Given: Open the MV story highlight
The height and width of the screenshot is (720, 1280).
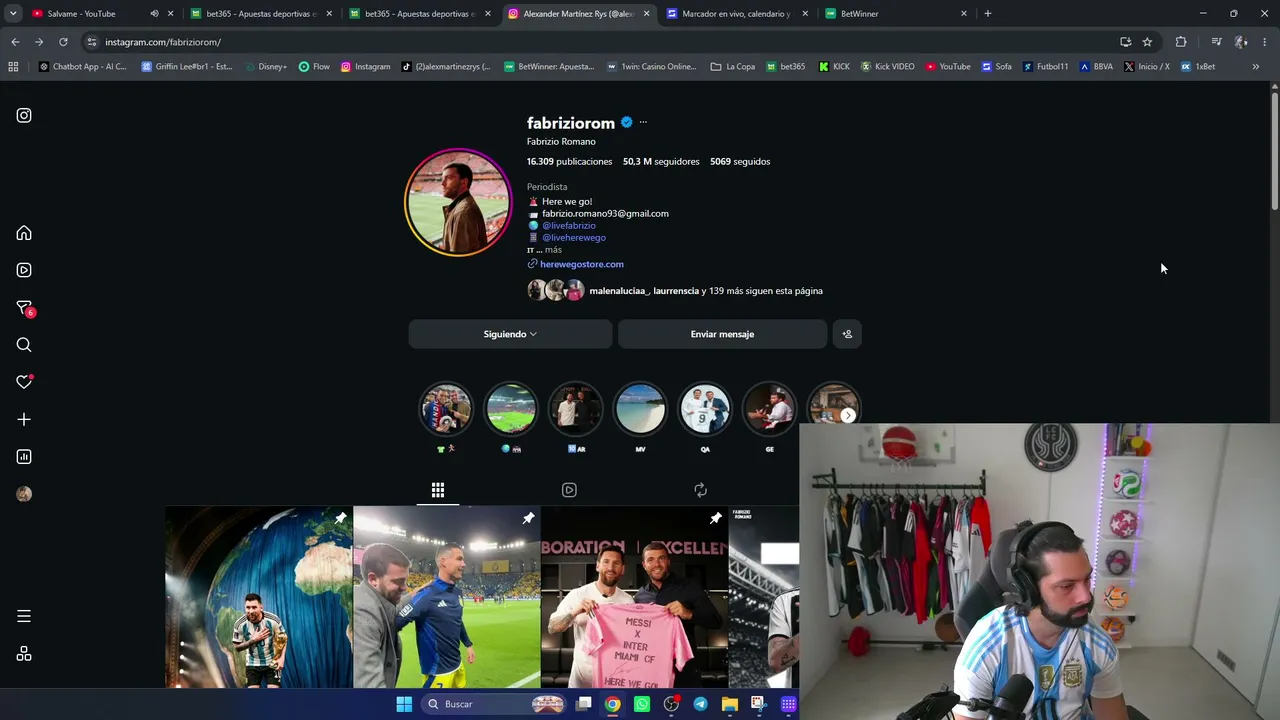Looking at the screenshot, I should coord(640,408).
